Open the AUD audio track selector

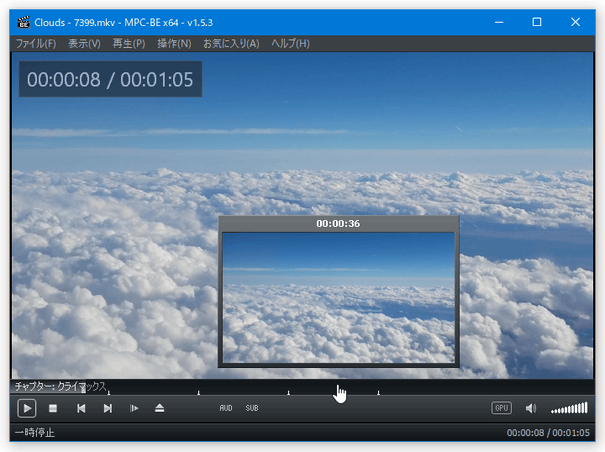tap(226, 408)
